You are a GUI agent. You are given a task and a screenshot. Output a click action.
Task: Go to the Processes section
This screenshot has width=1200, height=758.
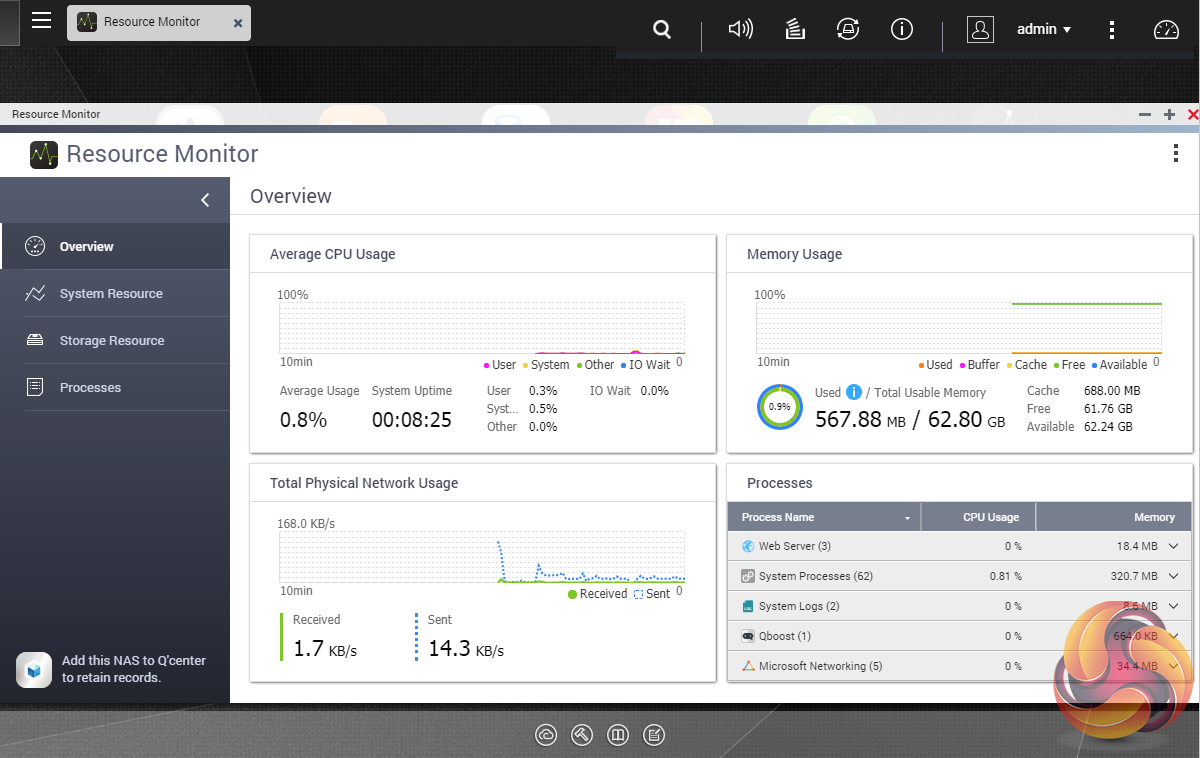pos(90,388)
